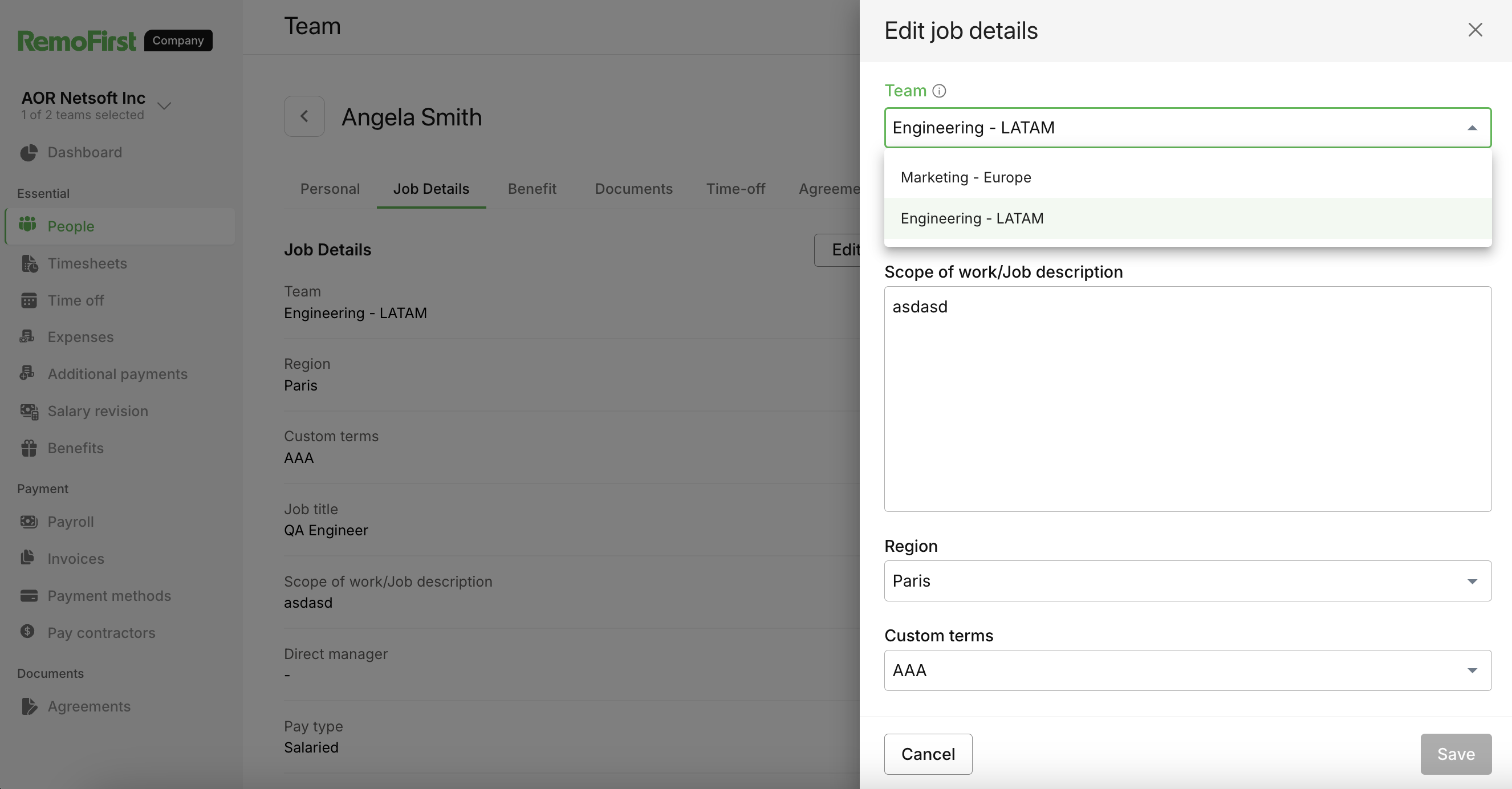The width and height of the screenshot is (1512, 789).
Task: Click the Edit button in Job Details
Action: (838, 250)
